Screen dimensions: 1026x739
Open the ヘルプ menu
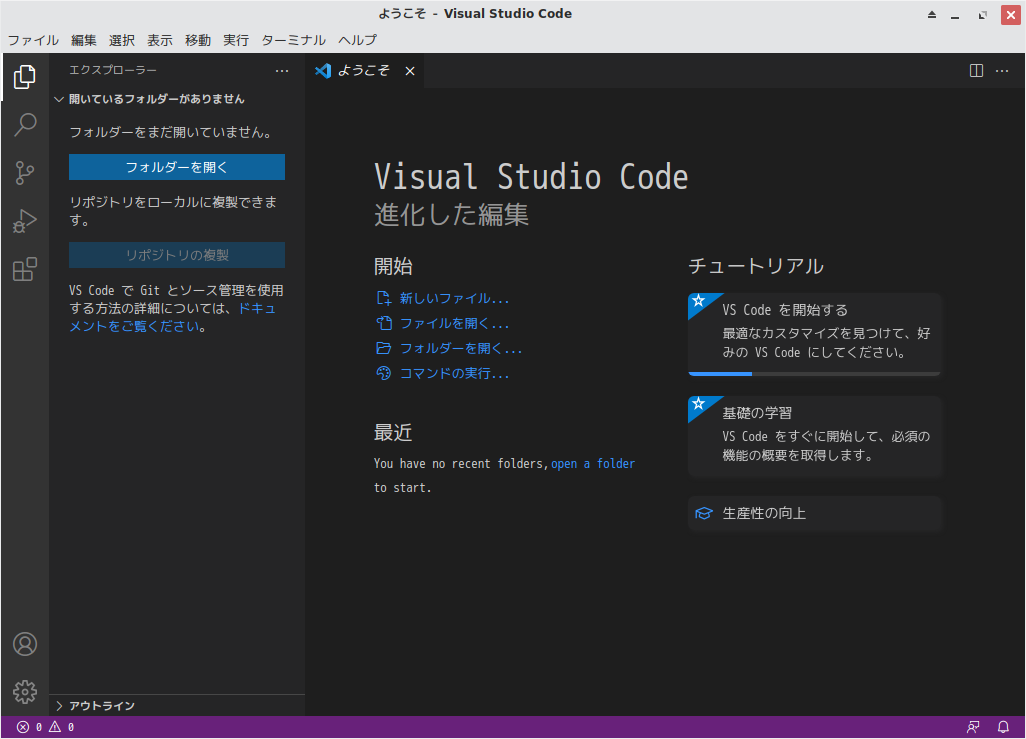coord(357,41)
